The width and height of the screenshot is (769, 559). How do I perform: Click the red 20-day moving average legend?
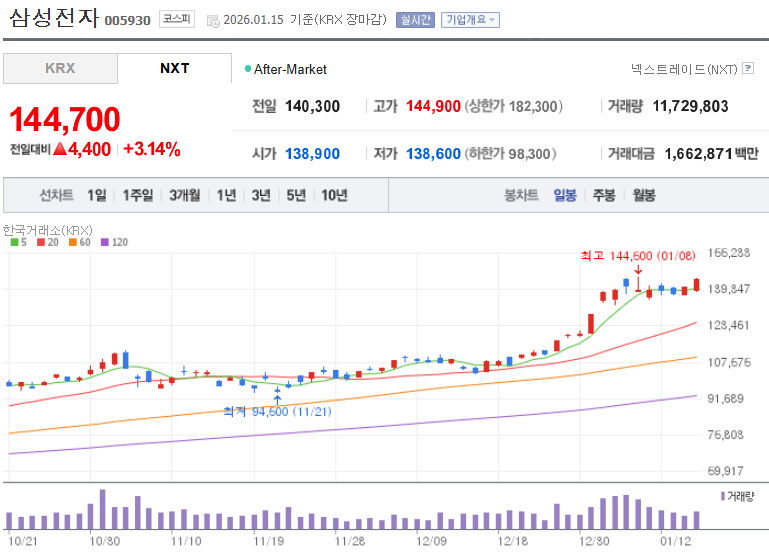[48, 242]
